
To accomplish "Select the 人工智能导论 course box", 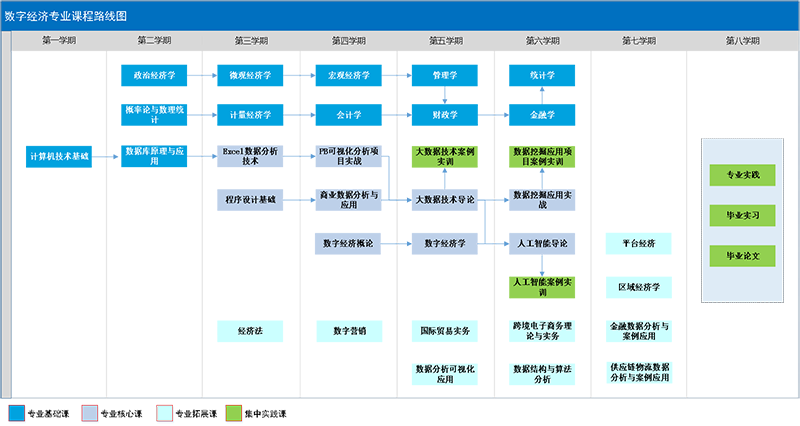I will tap(542, 244).
